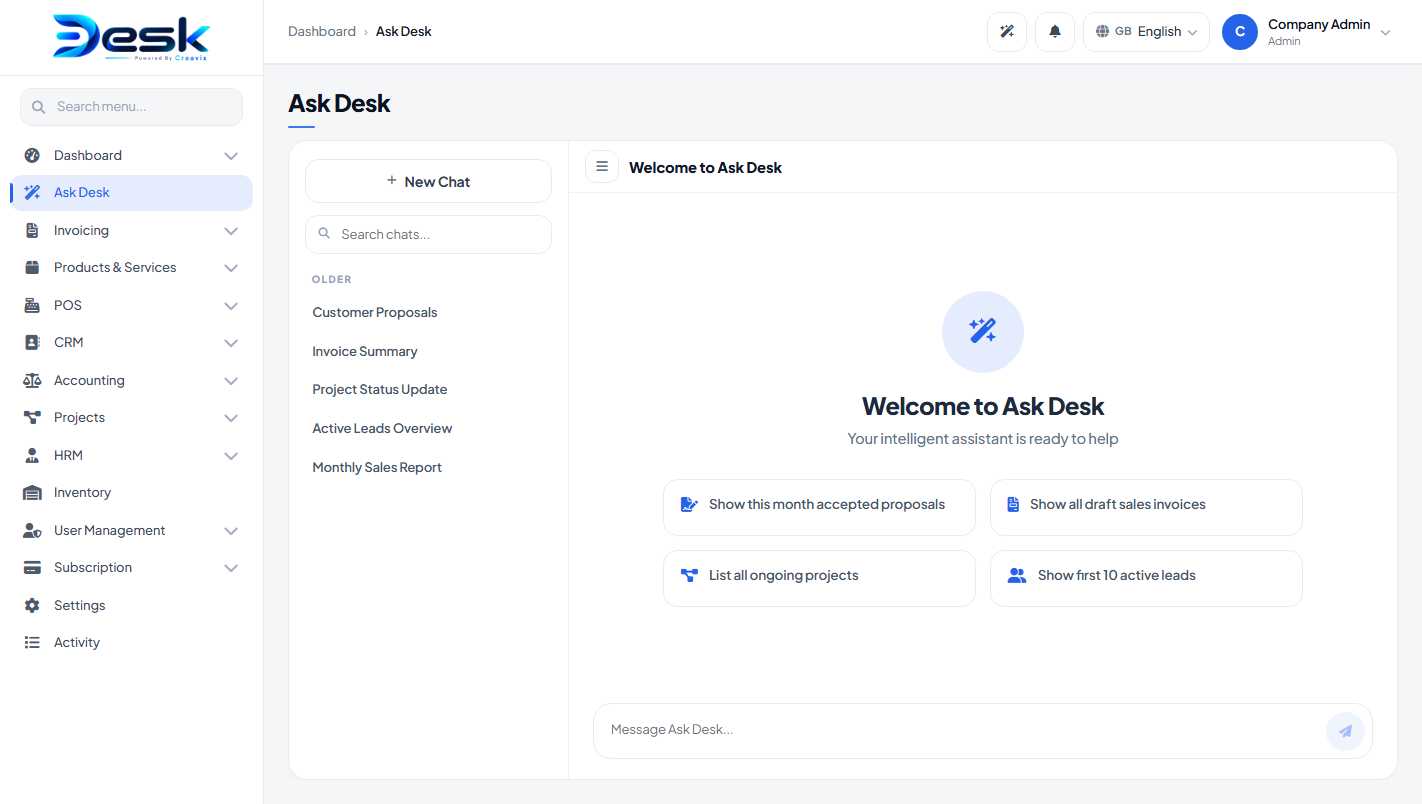Click the Inventory warehouse icon

coord(32,493)
